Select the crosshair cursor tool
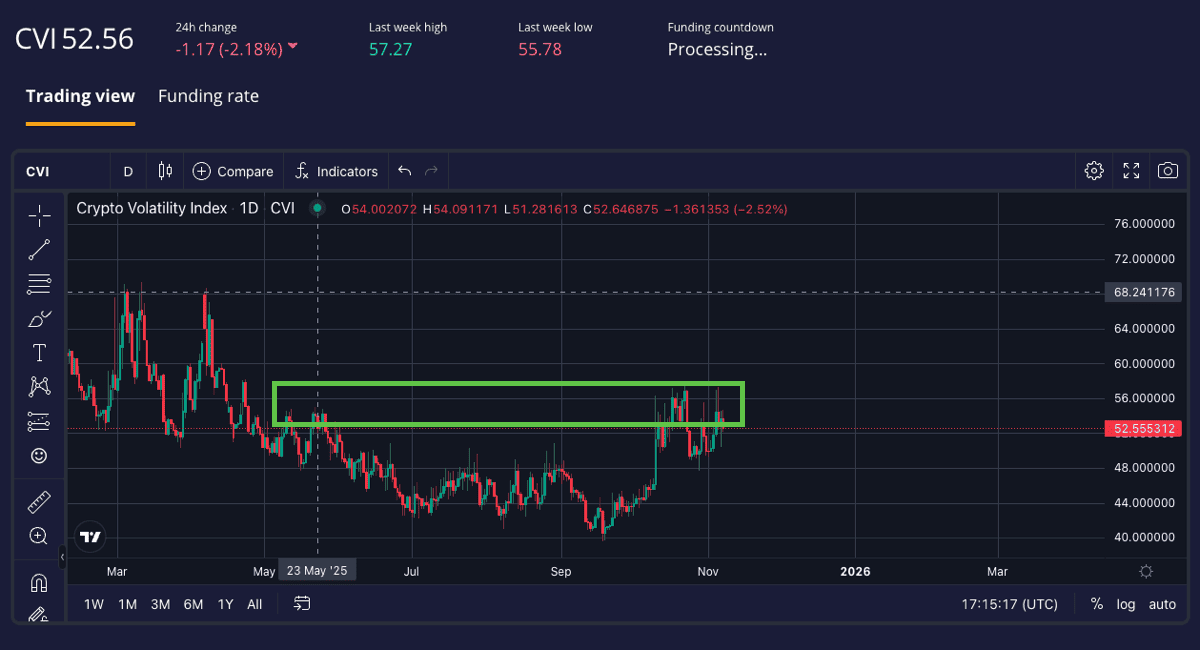Image resolution: width=1200 pixels, height=650 pixels. tap(39, 215)
